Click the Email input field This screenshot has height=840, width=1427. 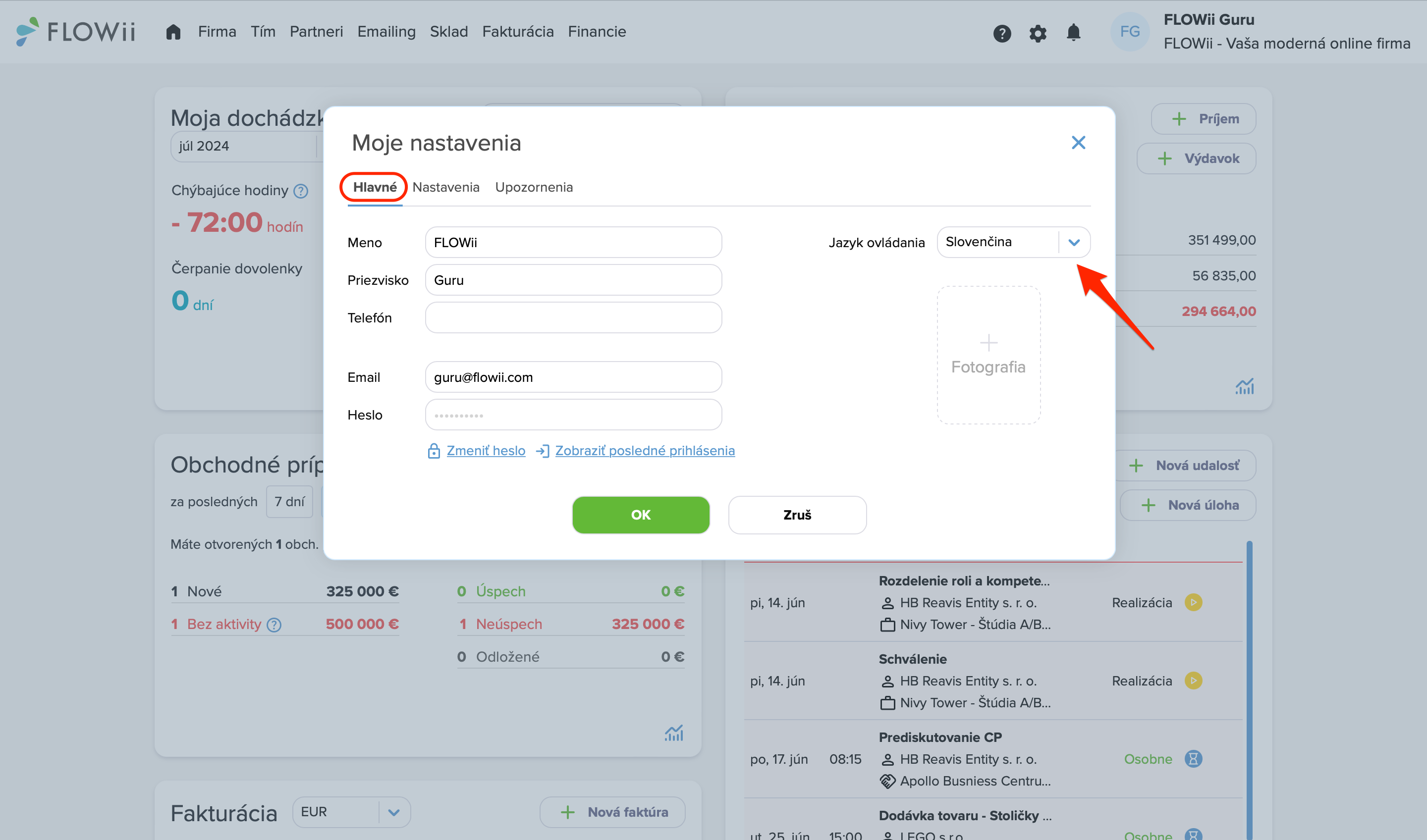click(x=573, y=377)
